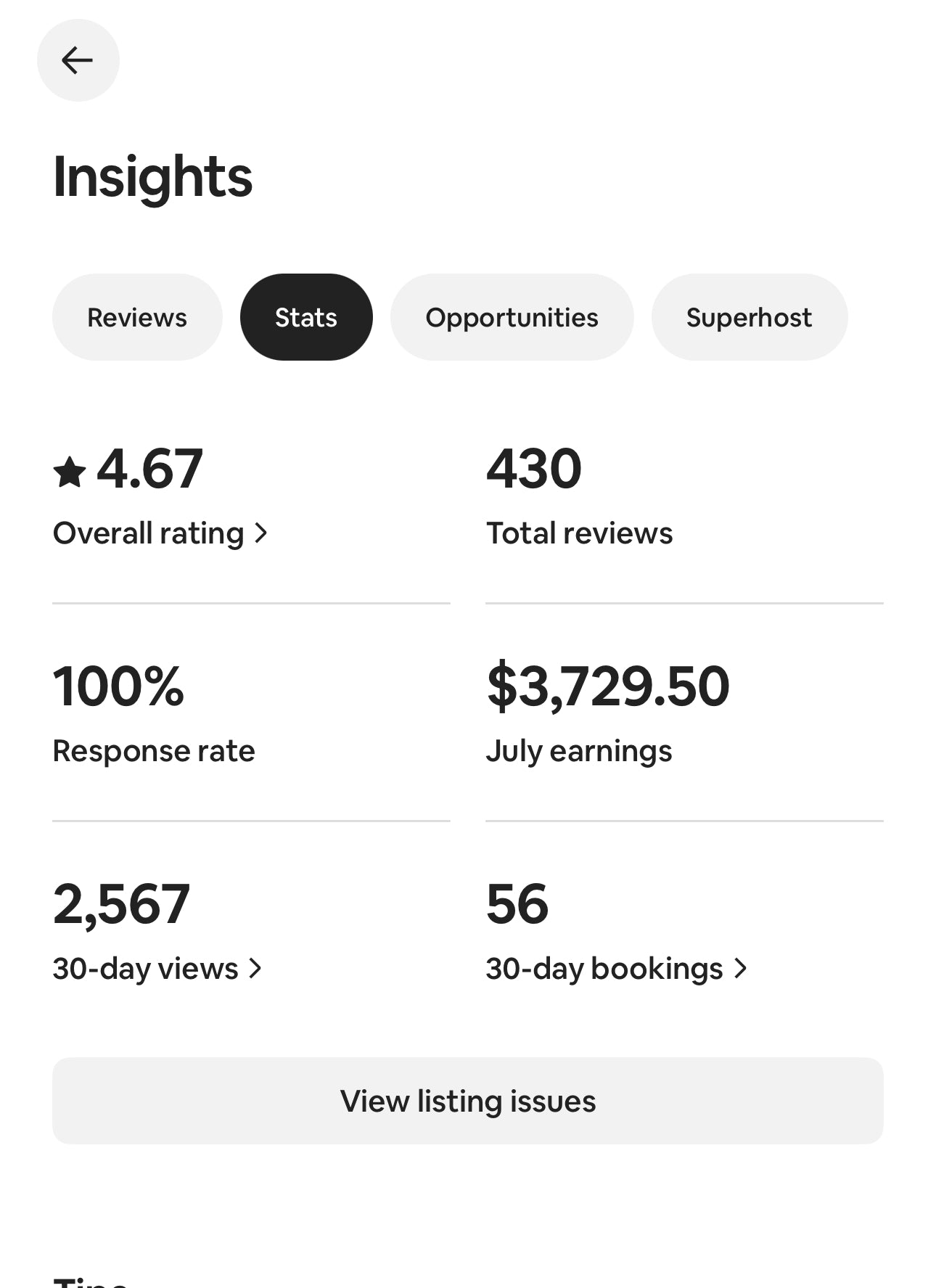This screenshot has width=936, height=1288.
Task: Tap the $3,729.50 earnings amount
Action: [607, 686]
